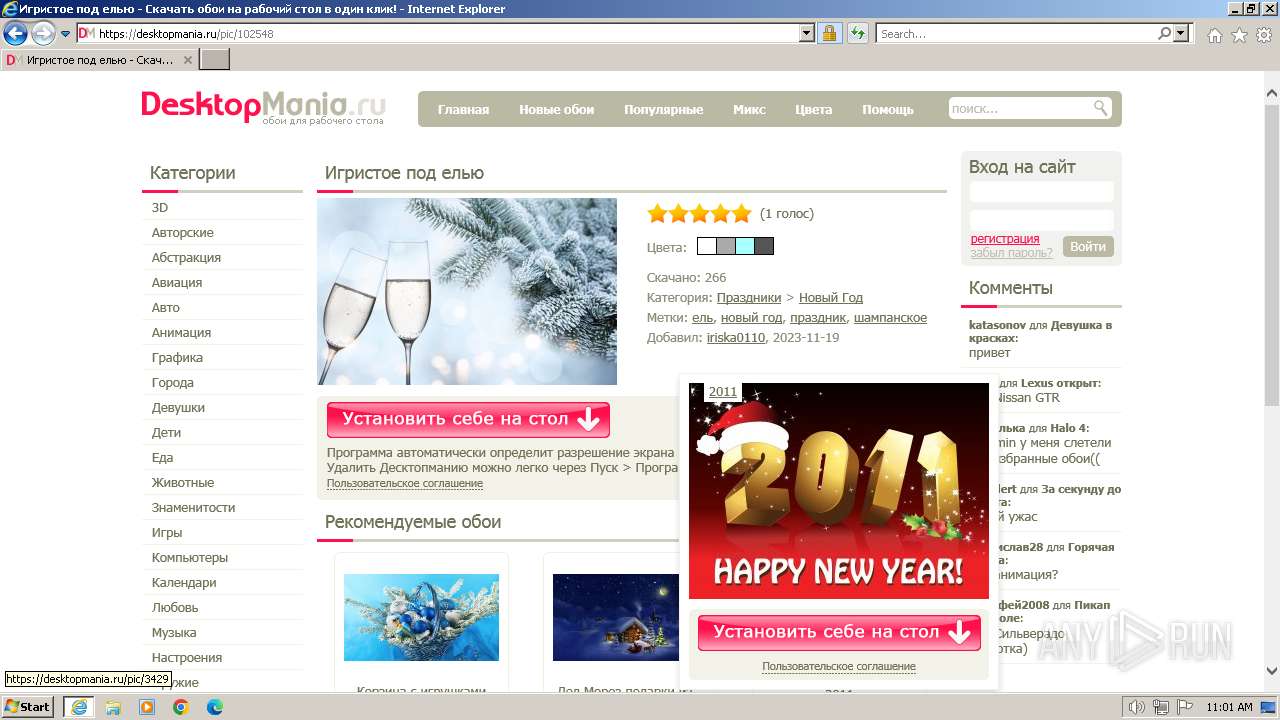1280x720 pixels.
Task: Expand the address bar URL dropdown
Action: [807, 33]
